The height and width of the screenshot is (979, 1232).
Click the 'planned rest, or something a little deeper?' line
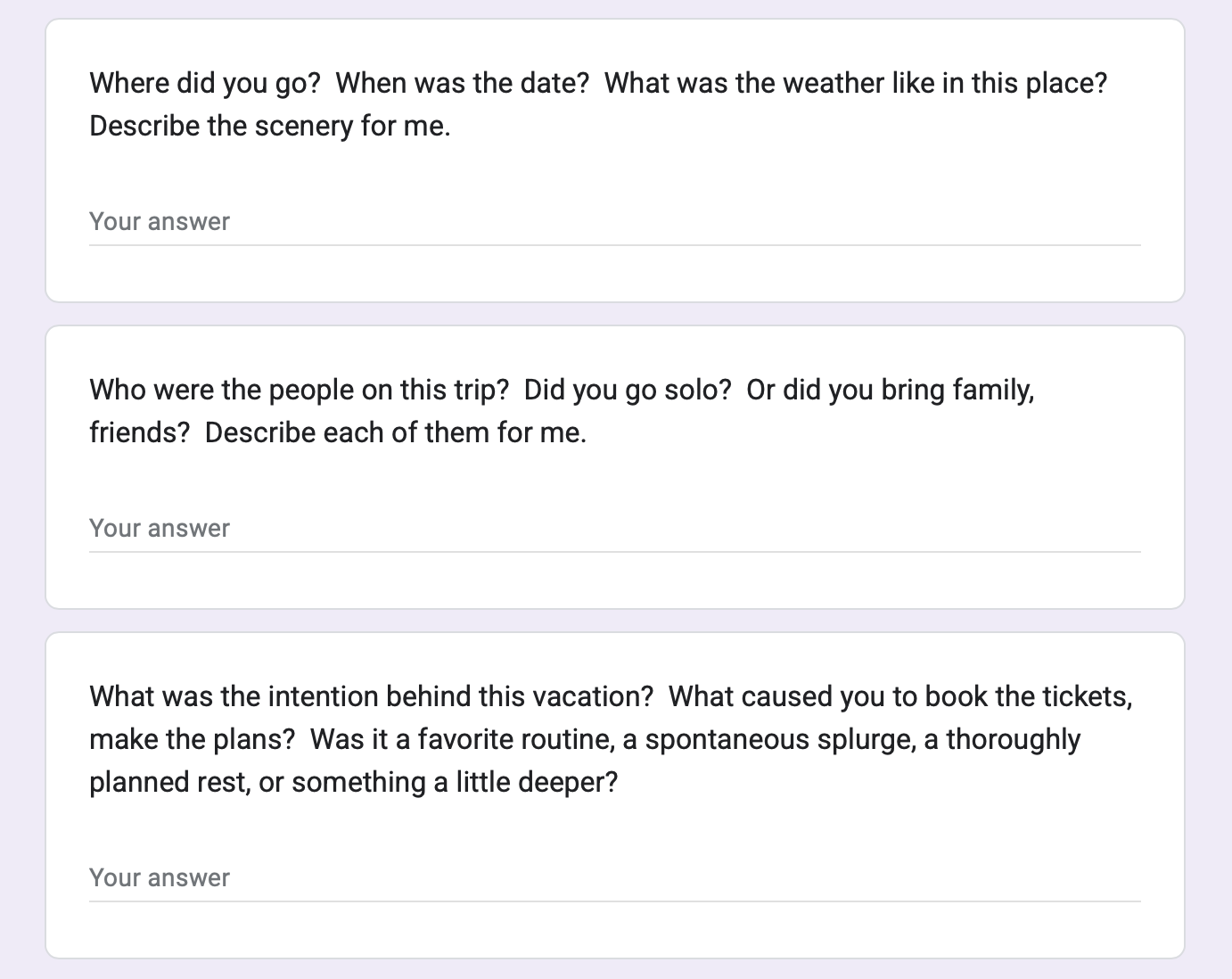coord(353,782)
